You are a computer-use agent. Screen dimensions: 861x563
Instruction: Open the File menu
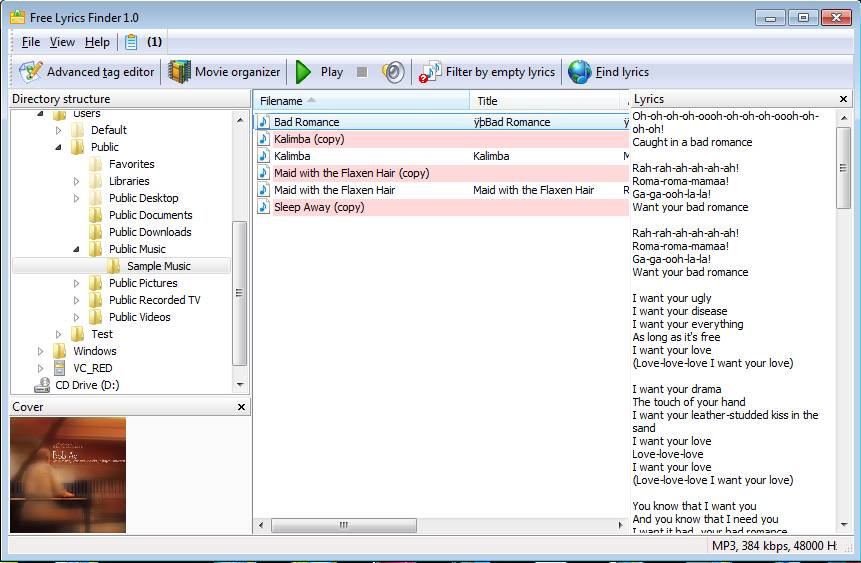(31, 42)
